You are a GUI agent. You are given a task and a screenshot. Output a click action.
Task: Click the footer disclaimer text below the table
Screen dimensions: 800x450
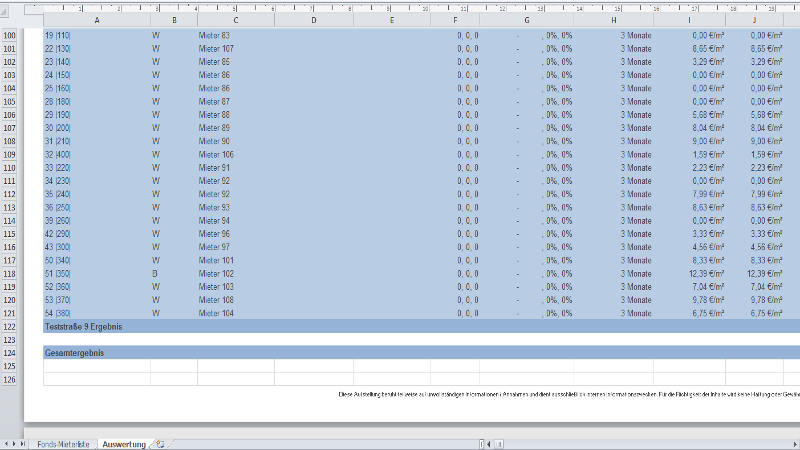(x=569, y=394)
